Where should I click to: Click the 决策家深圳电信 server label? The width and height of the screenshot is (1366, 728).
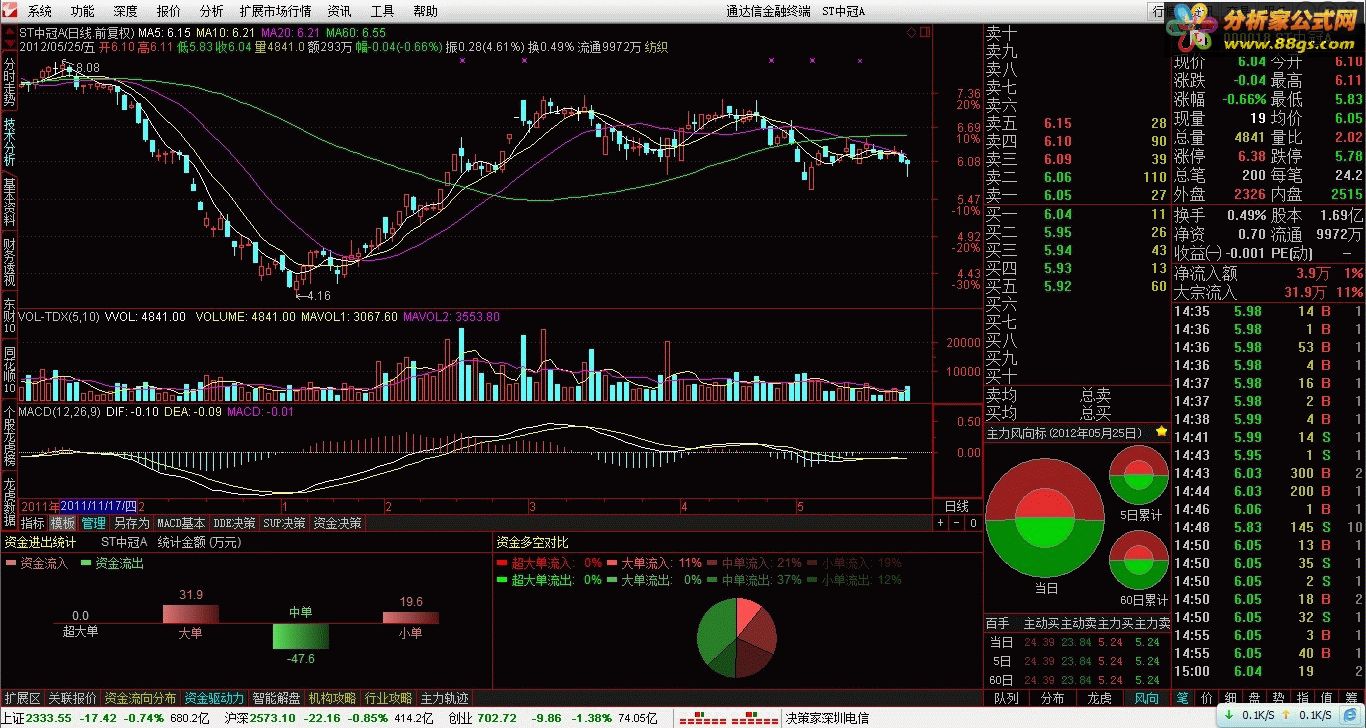(x=827, y=718)
